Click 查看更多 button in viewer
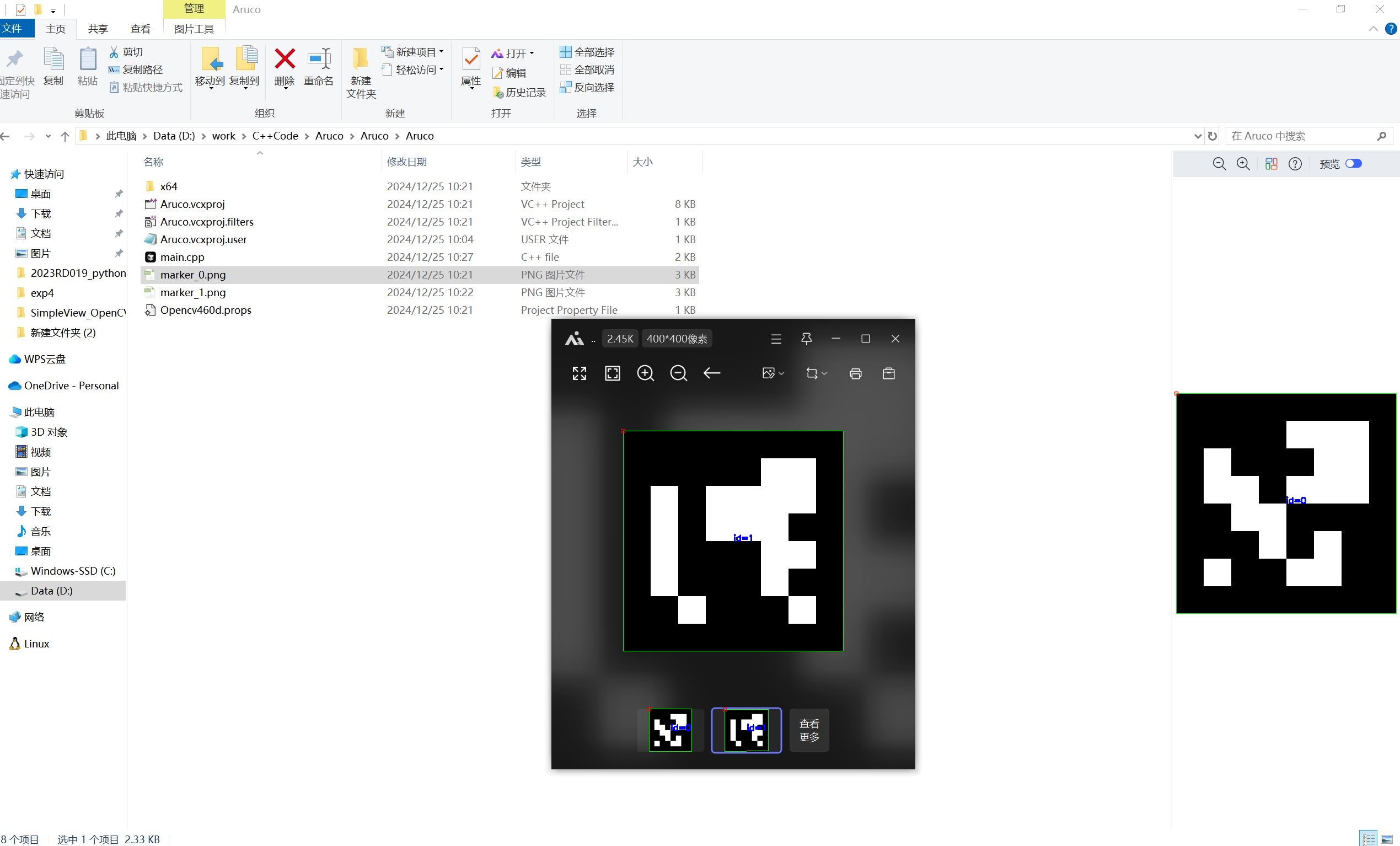 (809, 730)
